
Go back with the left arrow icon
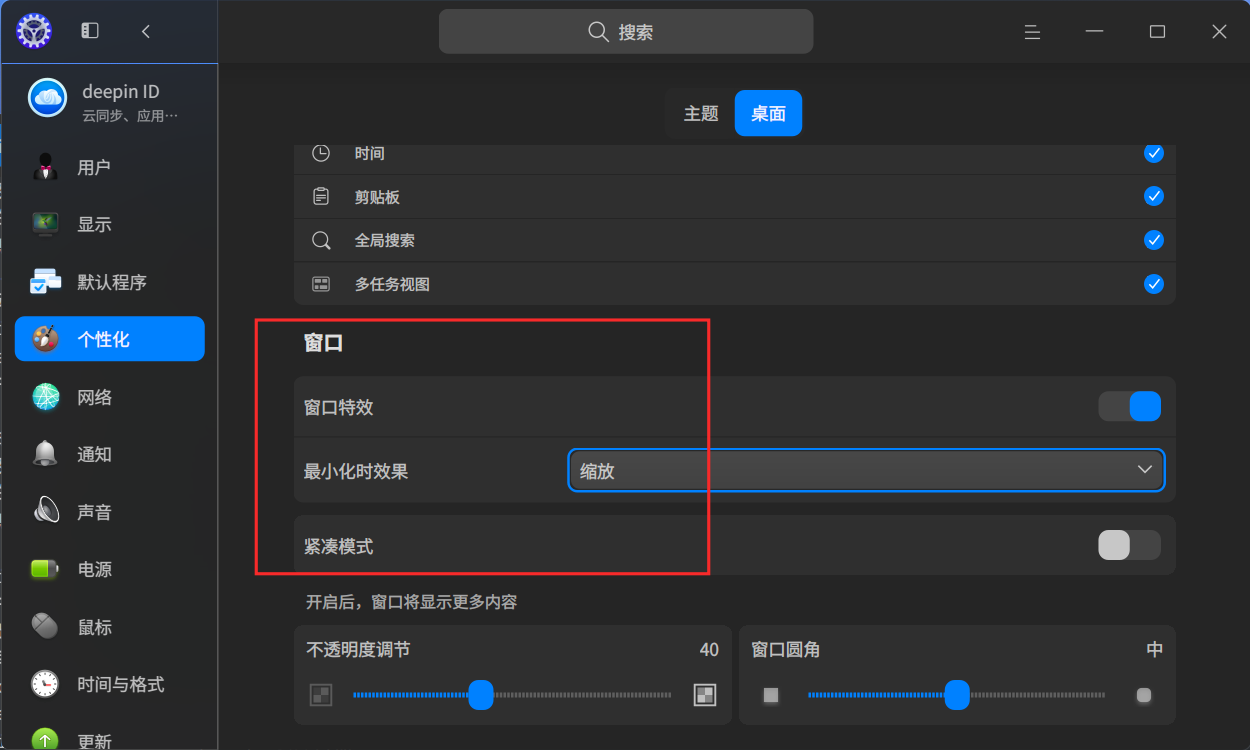coord(146,31)
